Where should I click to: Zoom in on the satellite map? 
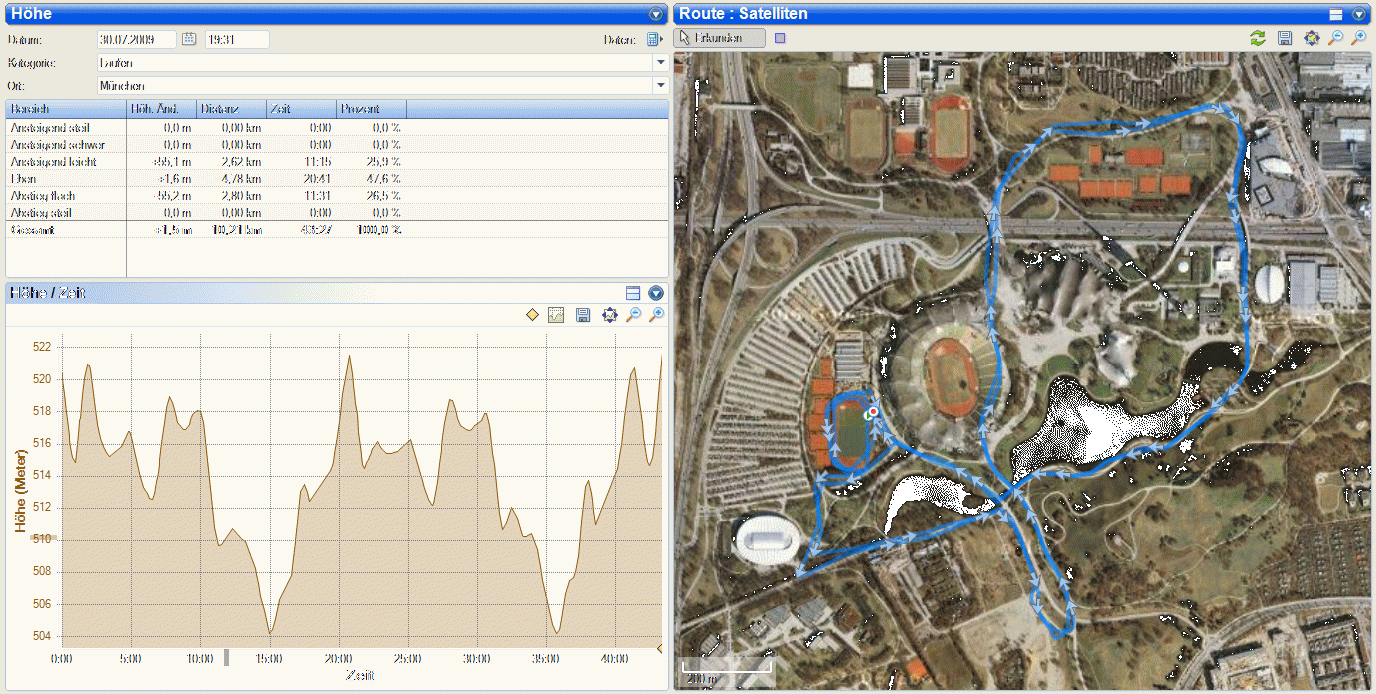[1358, 38]
